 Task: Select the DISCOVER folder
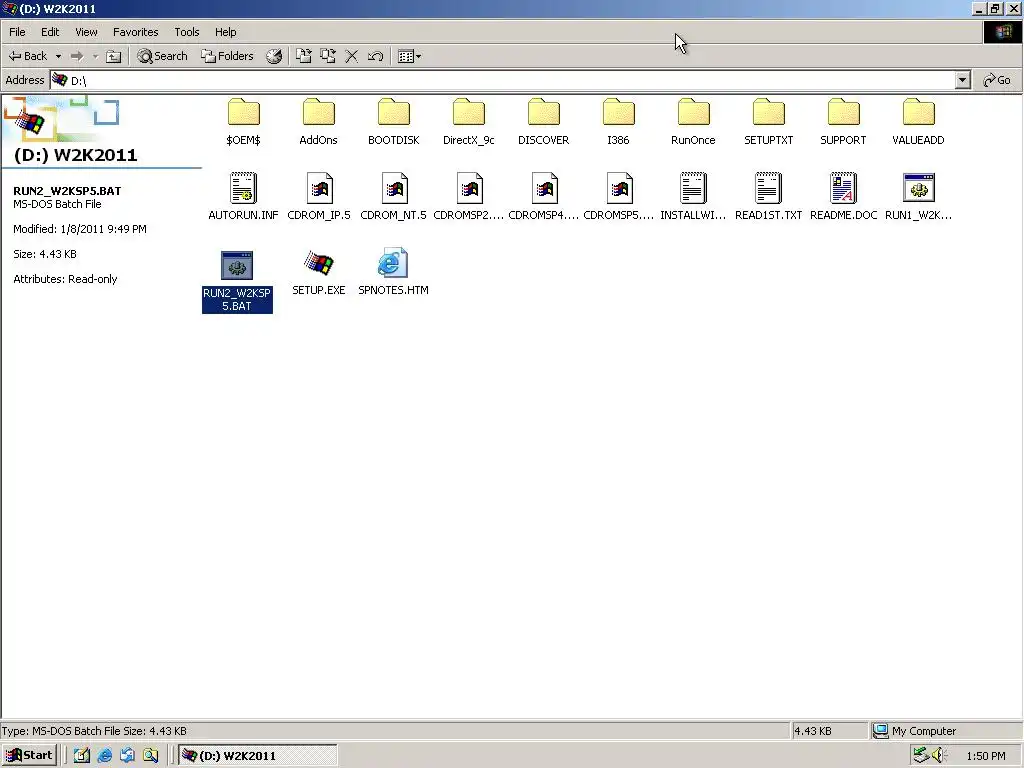pyautogui.click(x=543, y=123)
